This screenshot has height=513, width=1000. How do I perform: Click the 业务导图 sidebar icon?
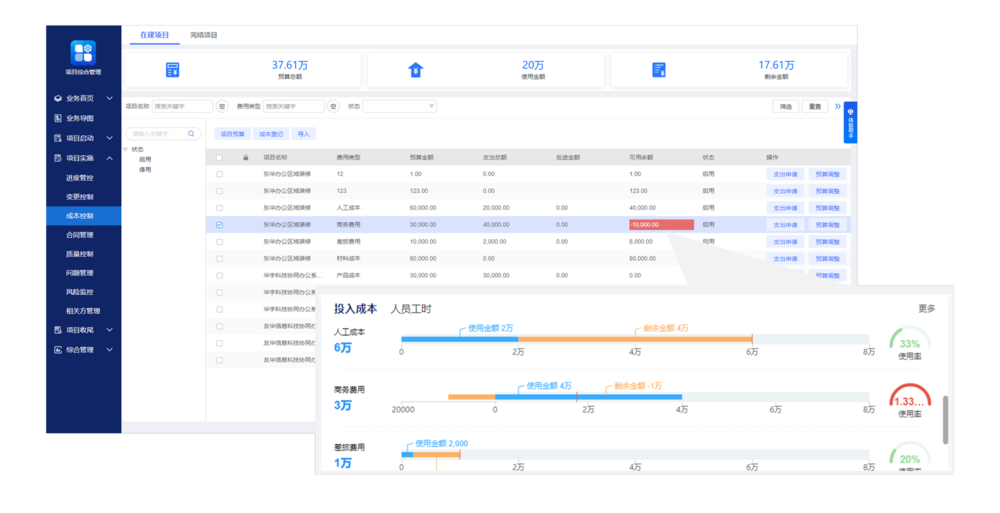[x=58, y=118]
